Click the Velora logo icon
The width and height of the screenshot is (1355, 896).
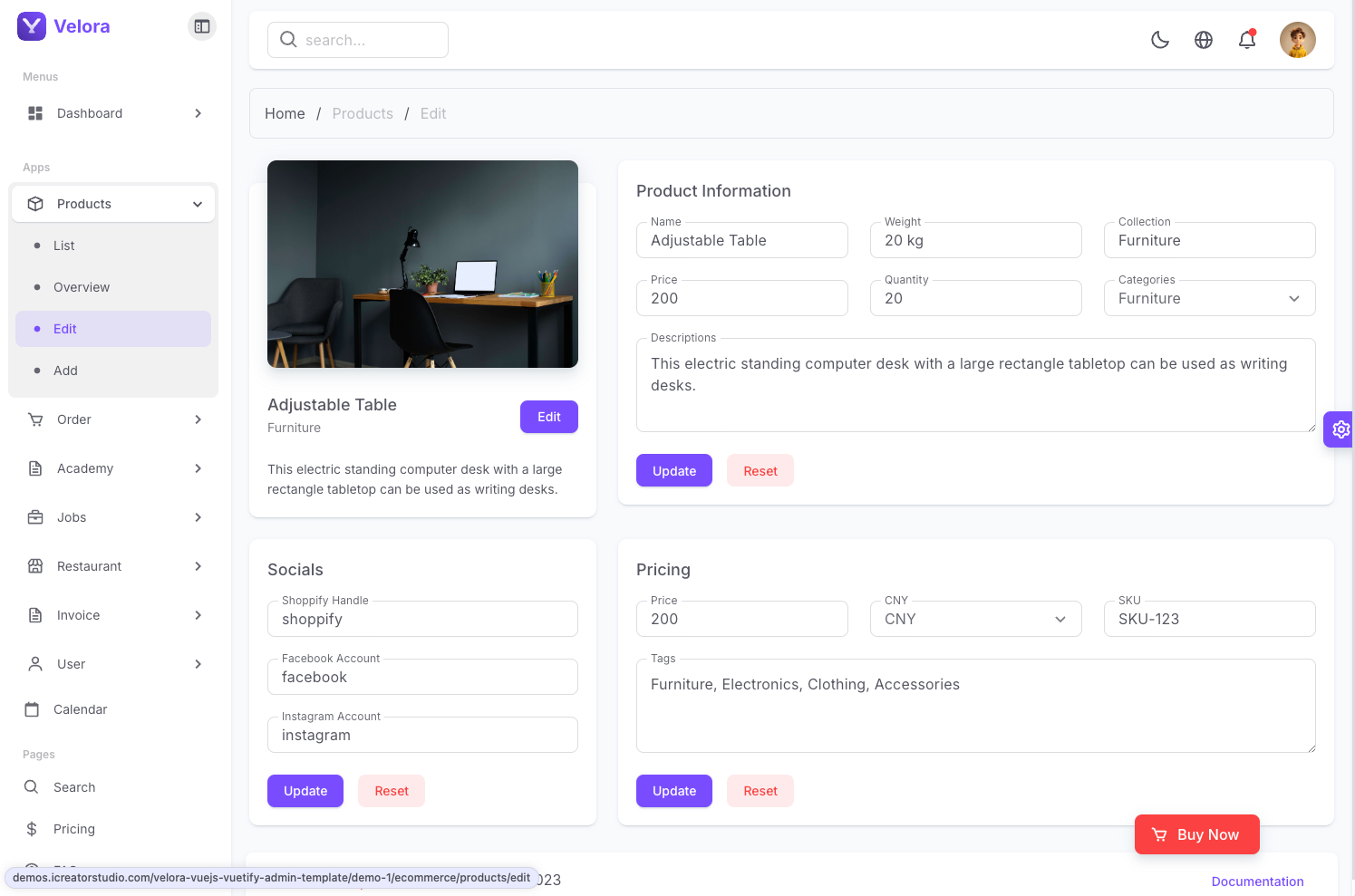click(x=32, y=26)
